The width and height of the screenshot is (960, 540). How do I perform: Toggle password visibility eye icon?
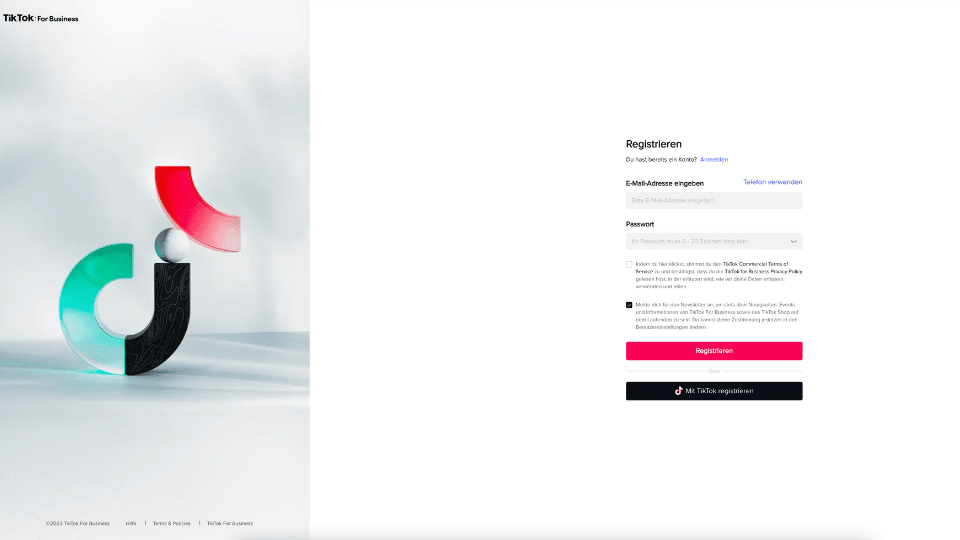coord(793,241)
